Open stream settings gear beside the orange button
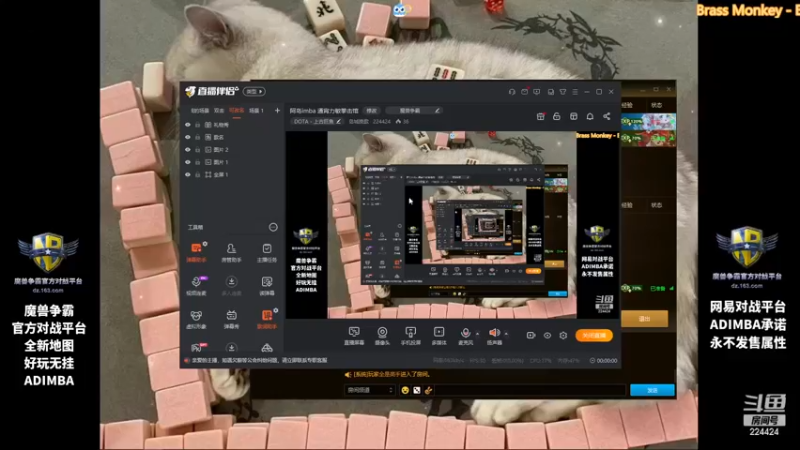Image resolution: width=800 pixels, height=450 pixels. point(563,335)
